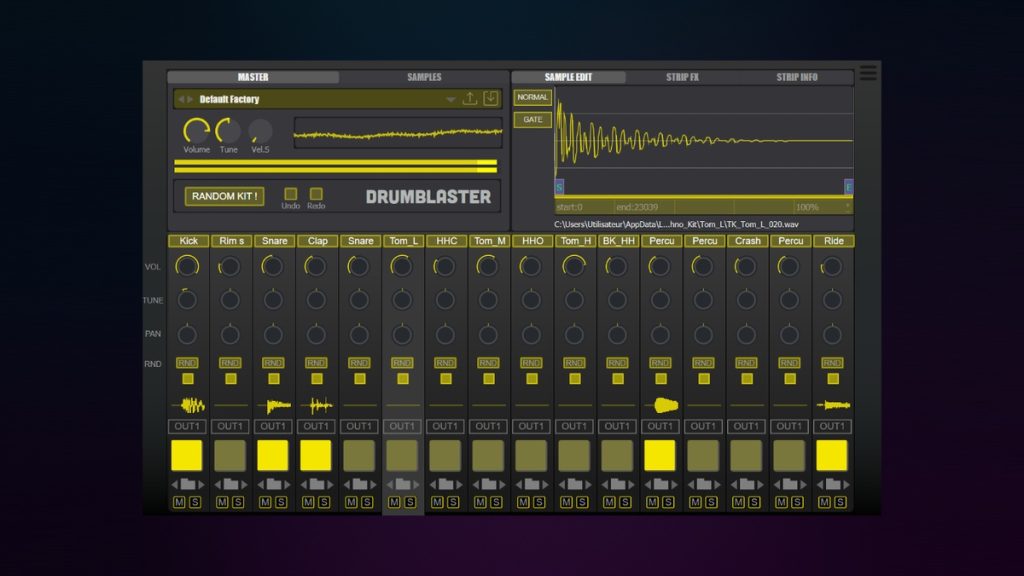Image resolution: width=1024 pixels, height=576 pixels.
Task: Click the Kick VOL knob
Action: click(187, 266)
